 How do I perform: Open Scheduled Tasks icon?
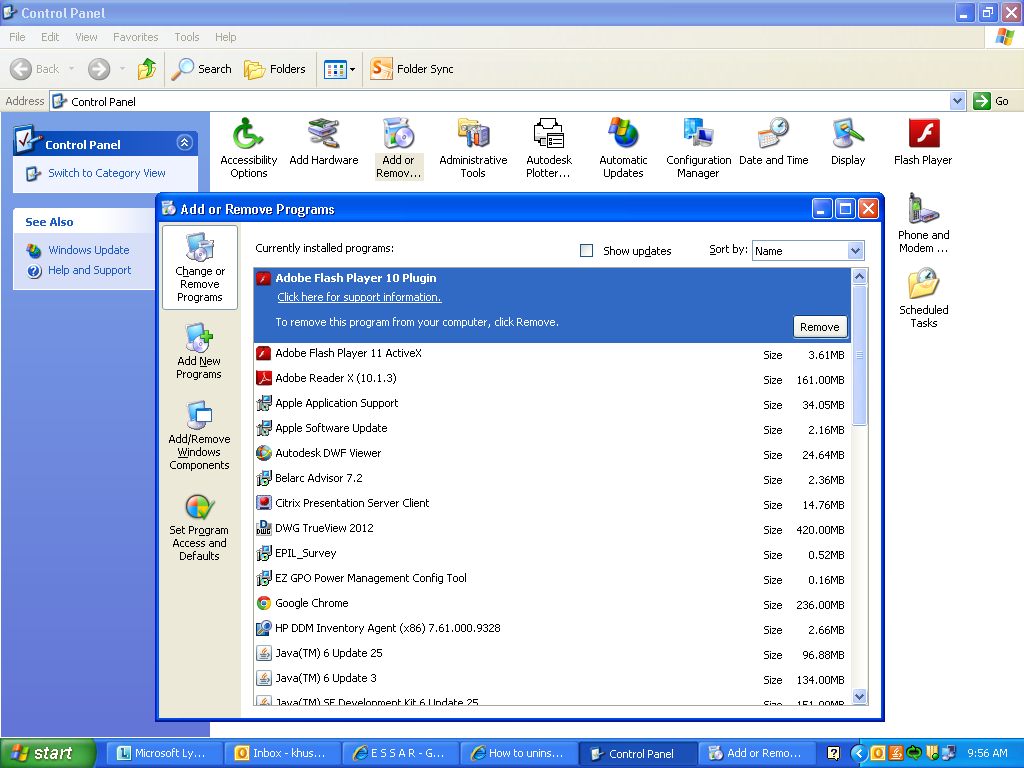(923, 297)
